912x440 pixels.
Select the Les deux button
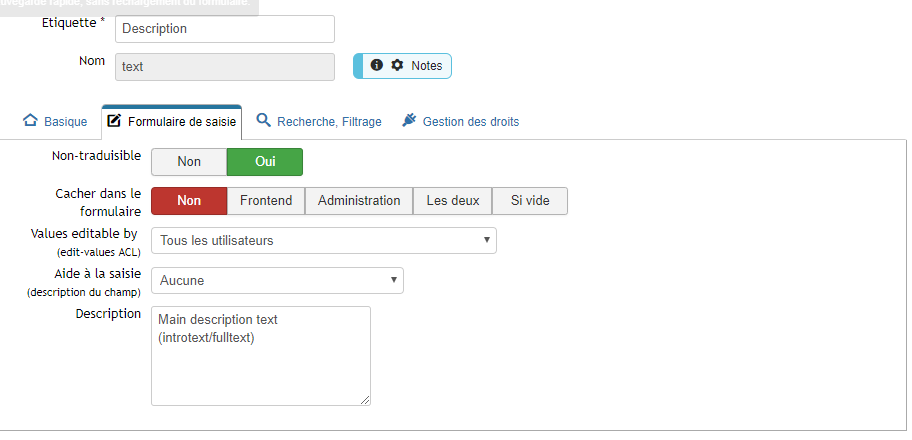(x=453, y=201)
